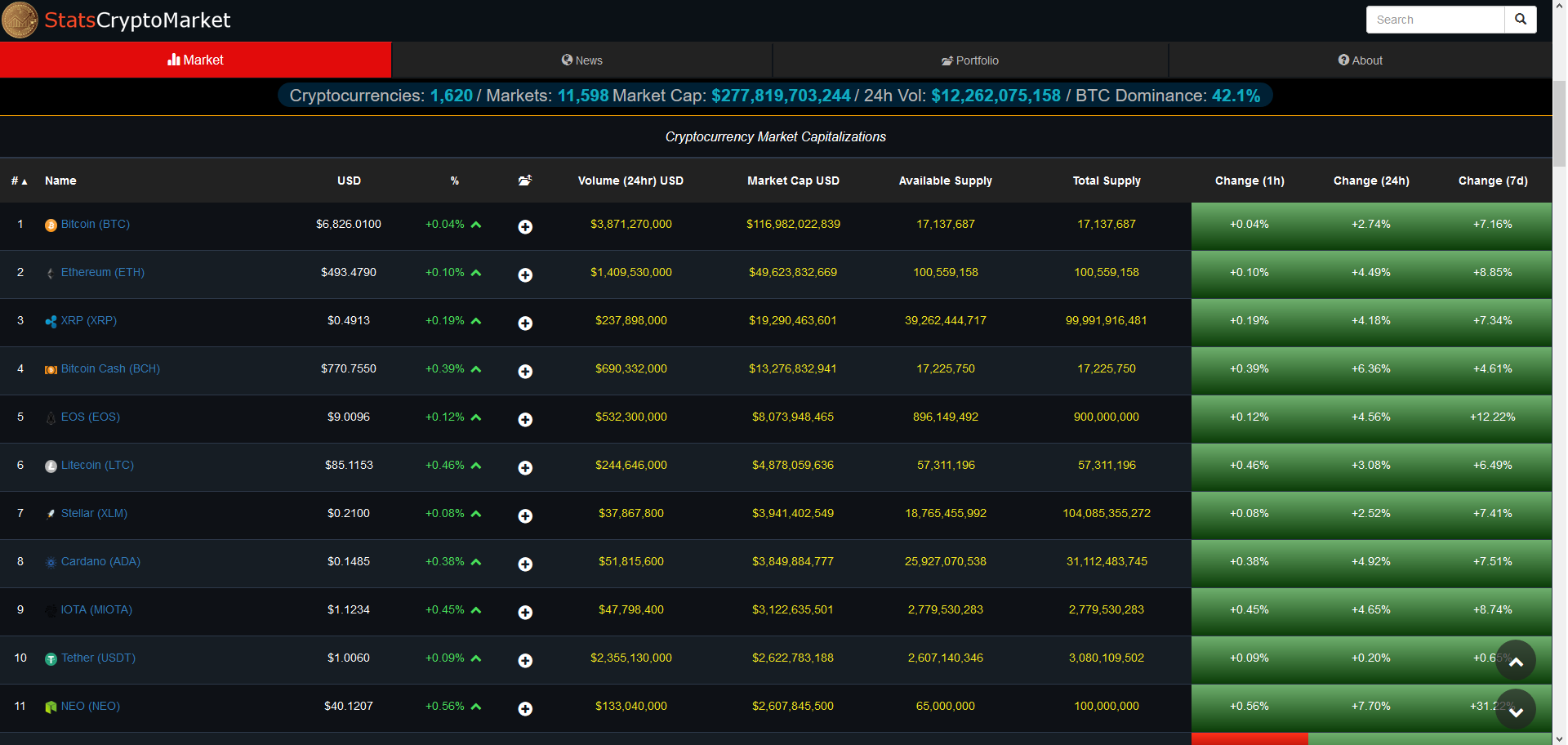Click Ethereum market cap $49,623,832,669
The width and height of the screenshot is (1568, 745).
tap(793, 272)
